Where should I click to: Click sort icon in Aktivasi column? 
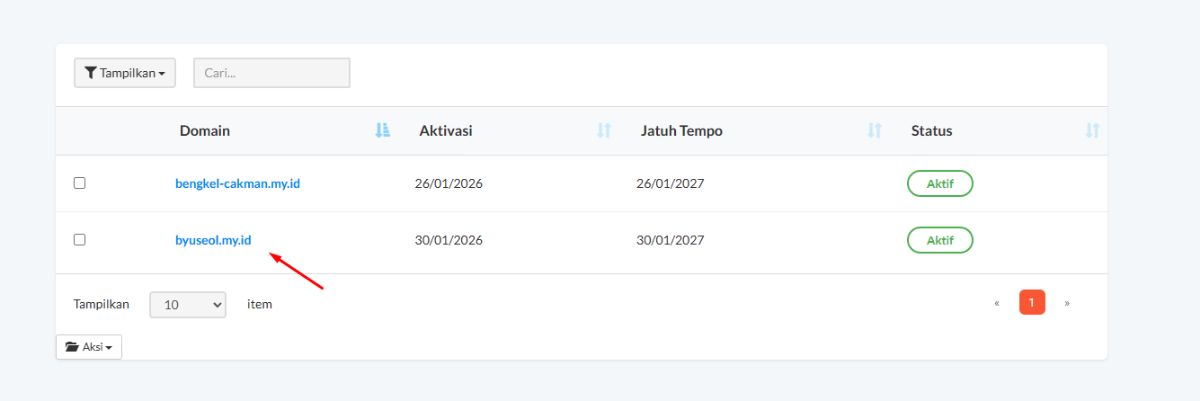pyautogui.click(x=603, y=131)
